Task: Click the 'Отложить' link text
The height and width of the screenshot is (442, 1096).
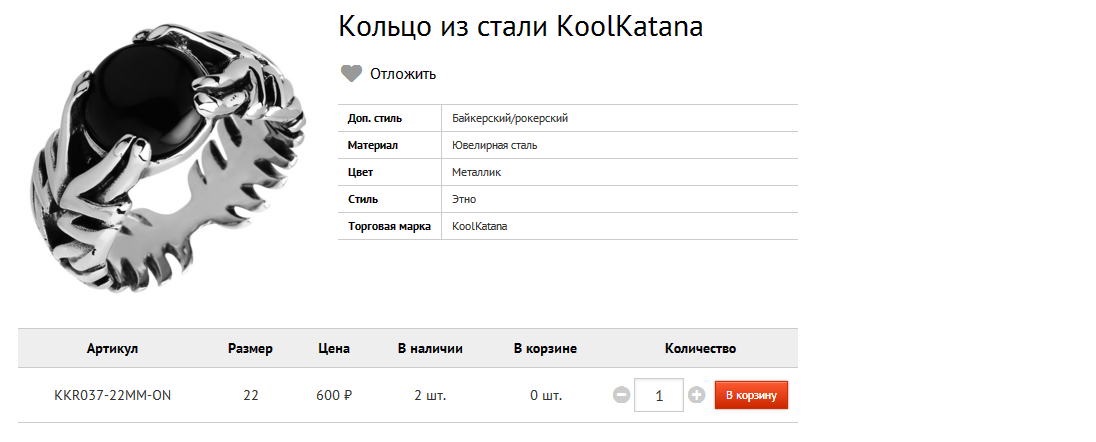Action: tap(403, 74)
